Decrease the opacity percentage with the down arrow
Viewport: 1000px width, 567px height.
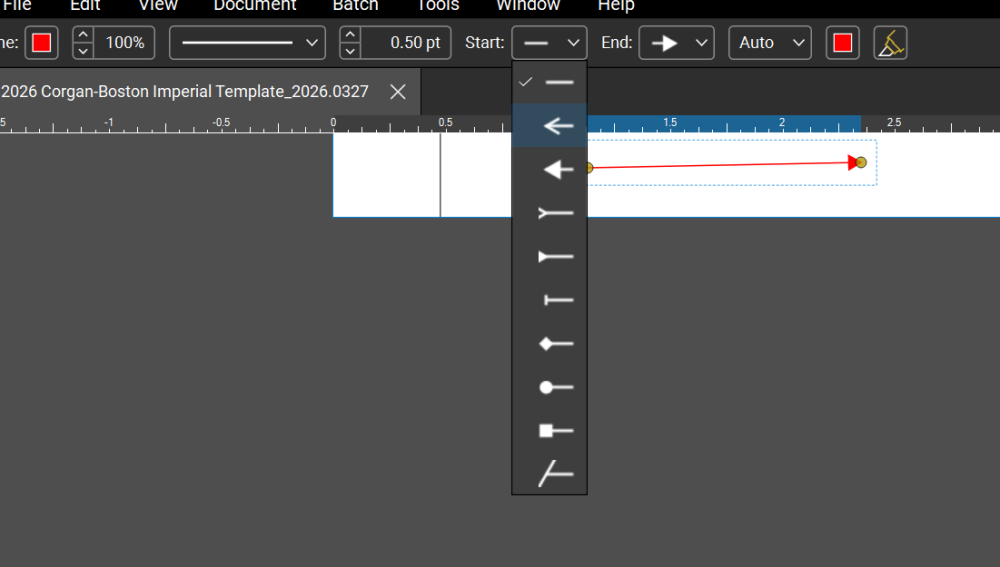pos(83,51)
